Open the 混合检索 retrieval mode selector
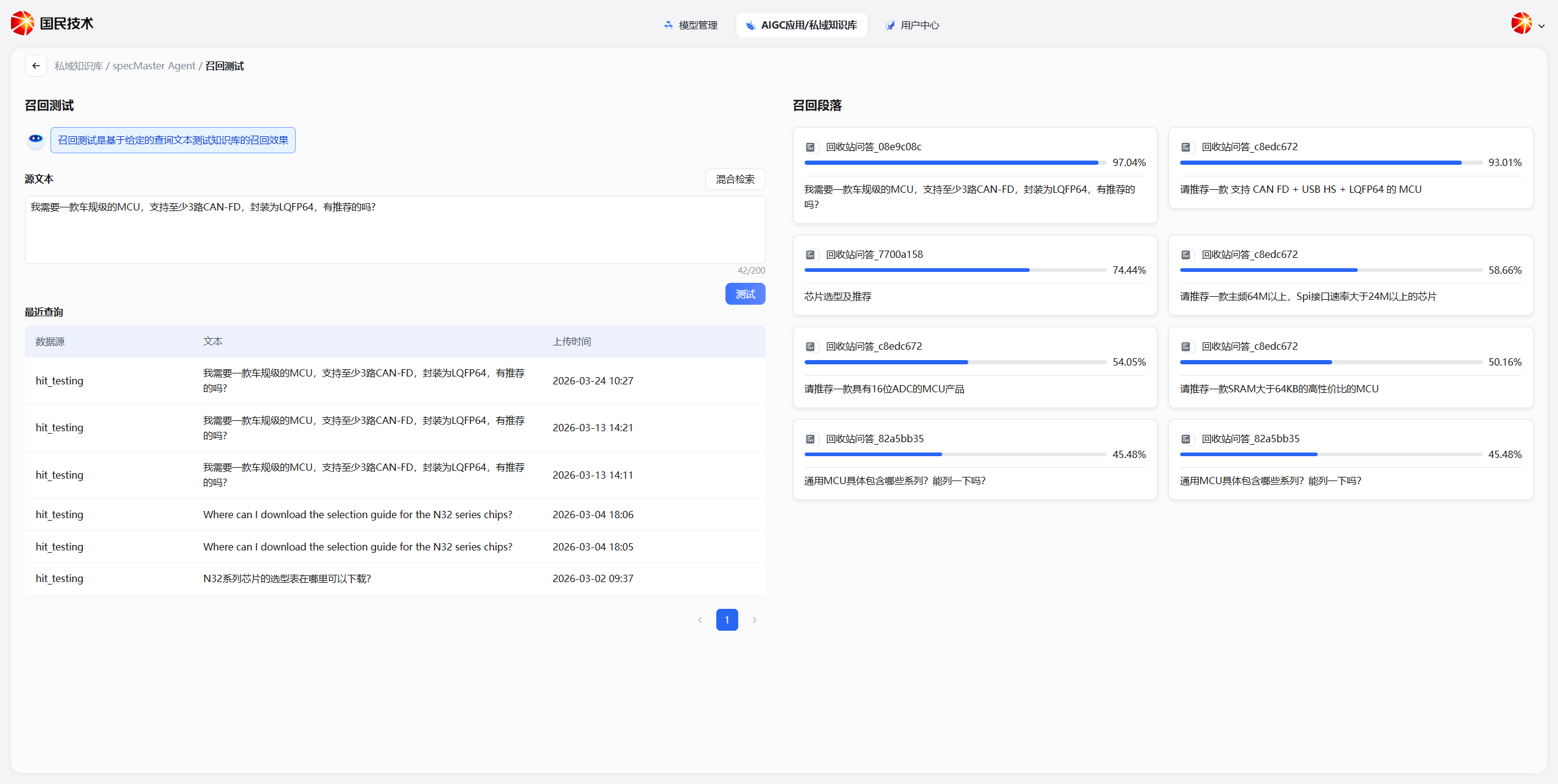 point(735,179)
